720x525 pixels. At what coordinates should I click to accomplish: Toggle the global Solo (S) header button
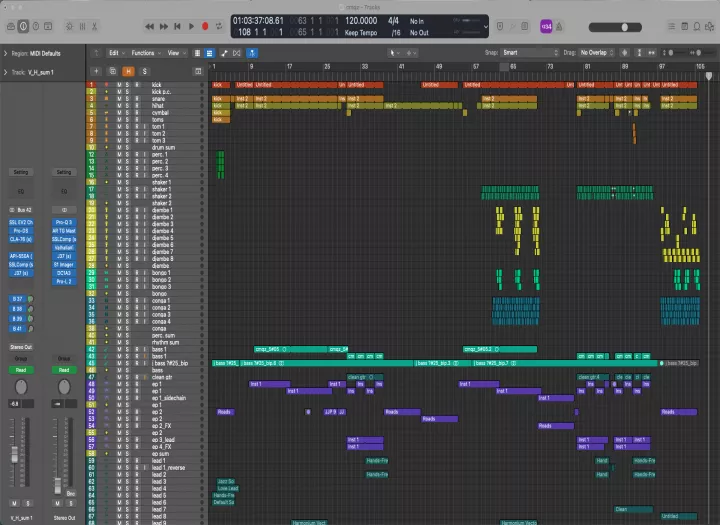click(x=145, y=71)
